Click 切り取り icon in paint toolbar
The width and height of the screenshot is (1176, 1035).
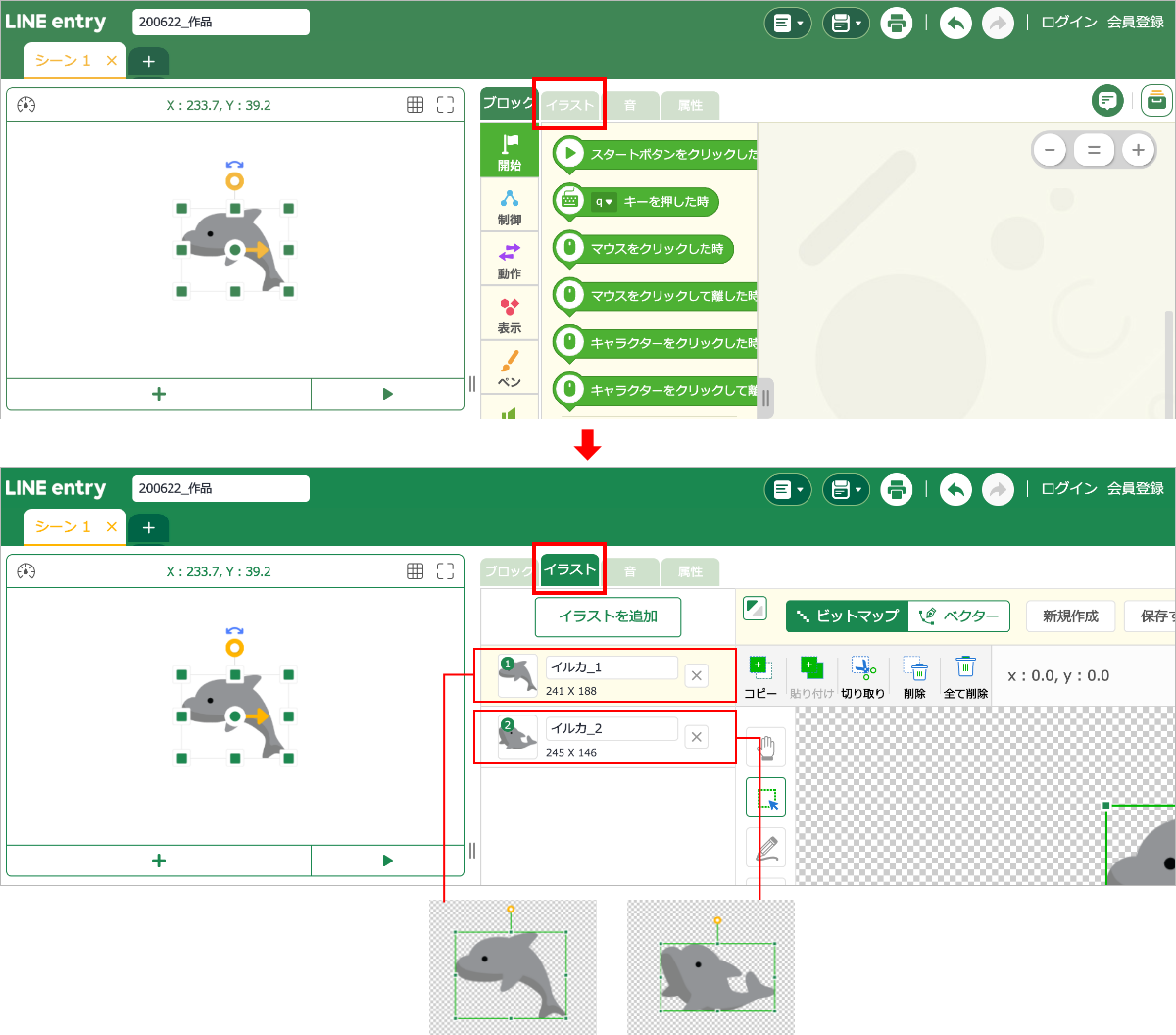863,676
